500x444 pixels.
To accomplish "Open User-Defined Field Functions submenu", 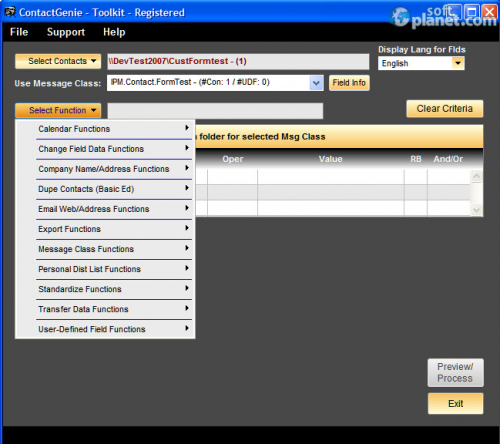I will pos(105,329).
